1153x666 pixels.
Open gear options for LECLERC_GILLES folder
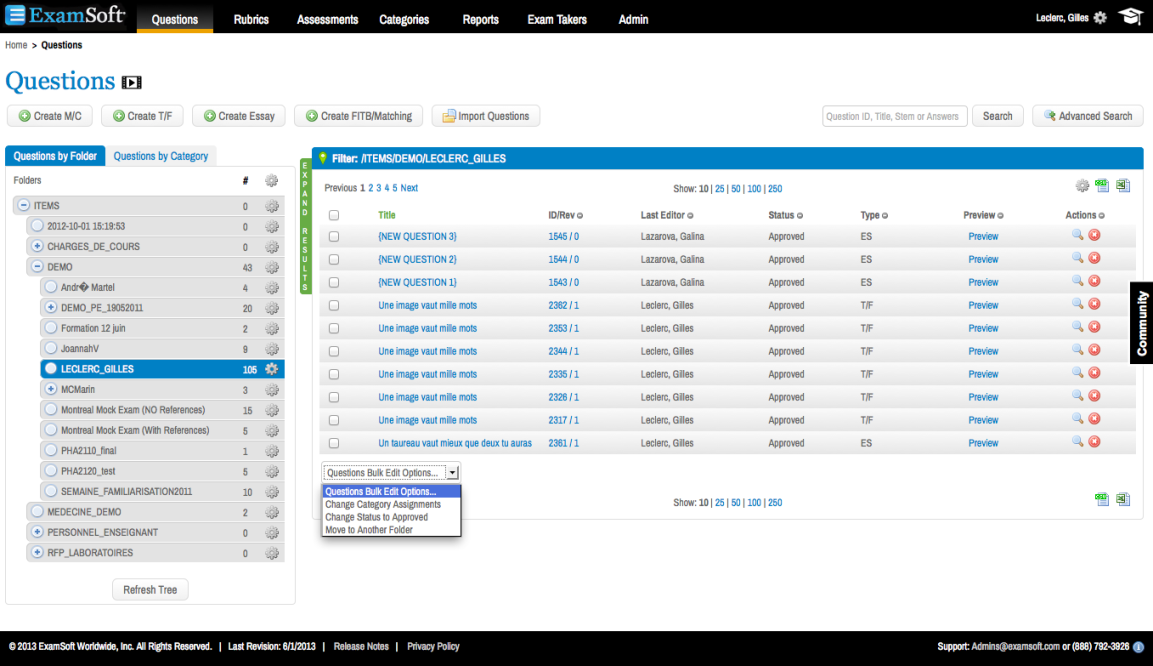pyautogui.click(x=271, y=369)
